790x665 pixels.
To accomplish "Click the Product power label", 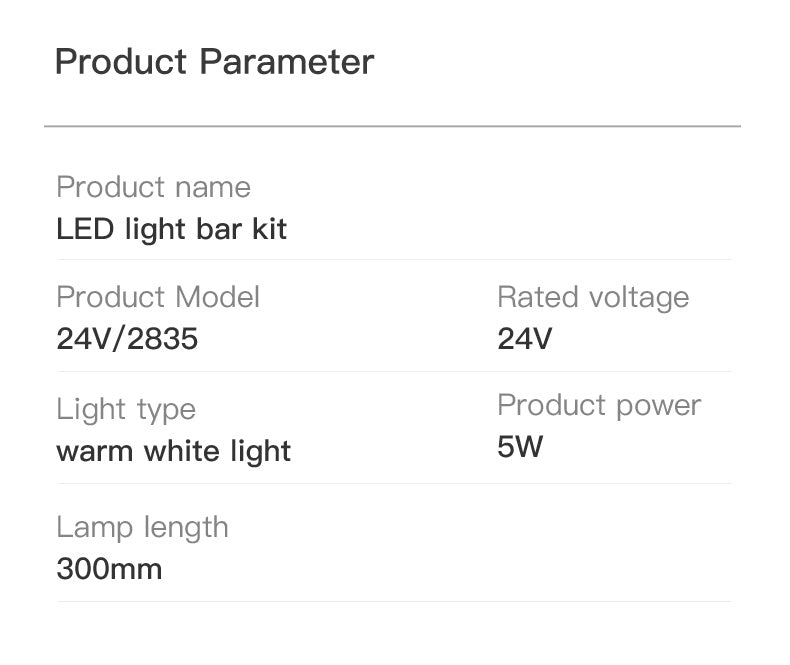I will click(x=599, y=405).
